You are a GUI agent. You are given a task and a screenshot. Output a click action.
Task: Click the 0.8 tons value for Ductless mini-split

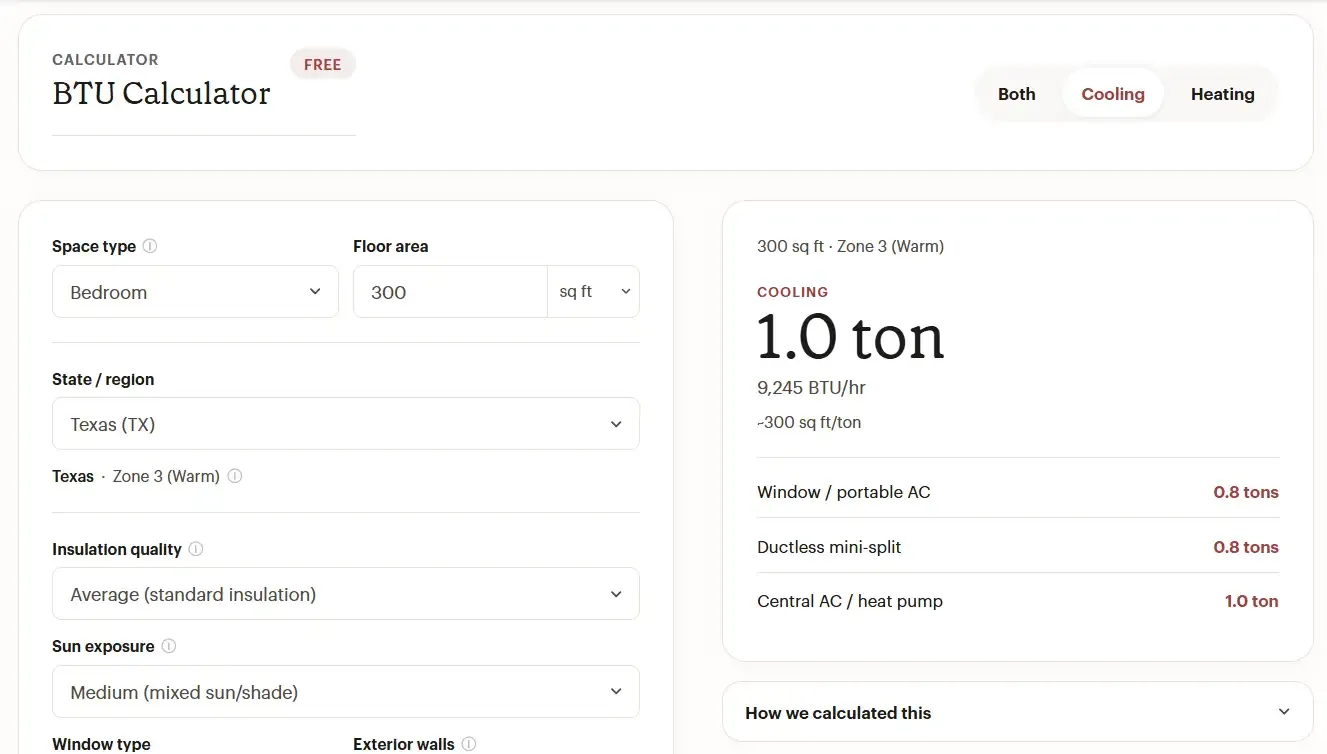1246,547
